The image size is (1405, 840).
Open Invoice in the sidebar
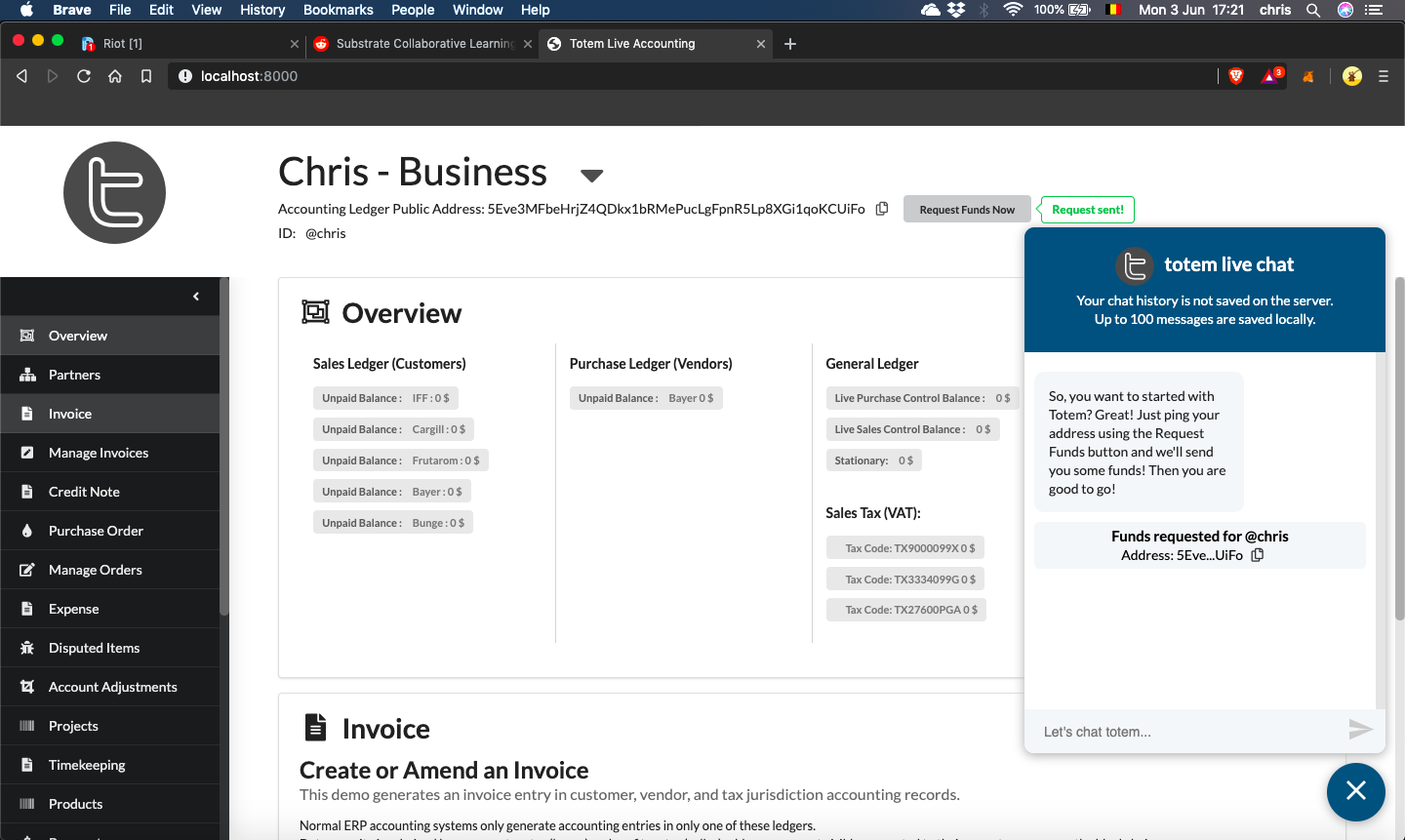(109, 414)
